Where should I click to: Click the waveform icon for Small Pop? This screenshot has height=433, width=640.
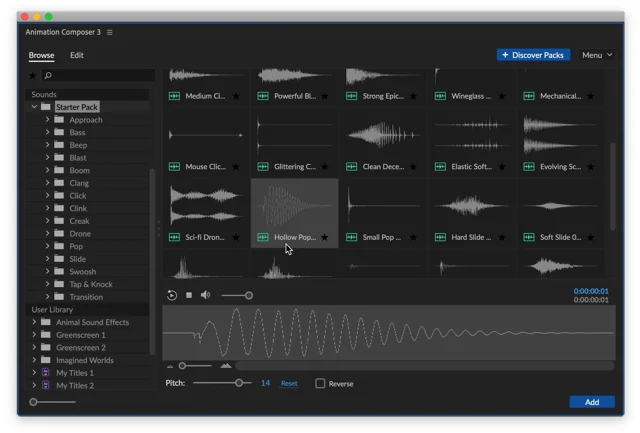(351, 237)
